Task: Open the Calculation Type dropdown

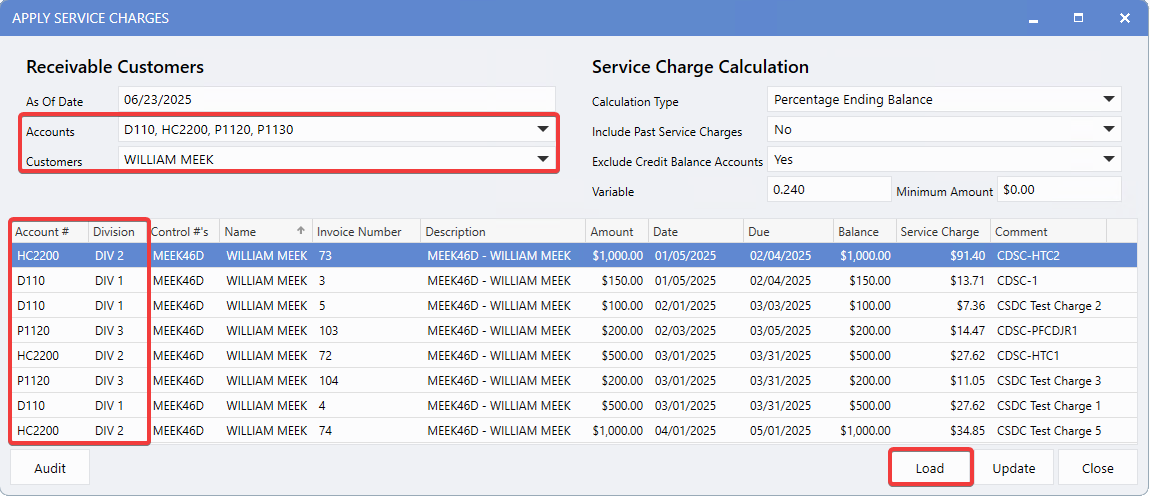Action: 1108,99
